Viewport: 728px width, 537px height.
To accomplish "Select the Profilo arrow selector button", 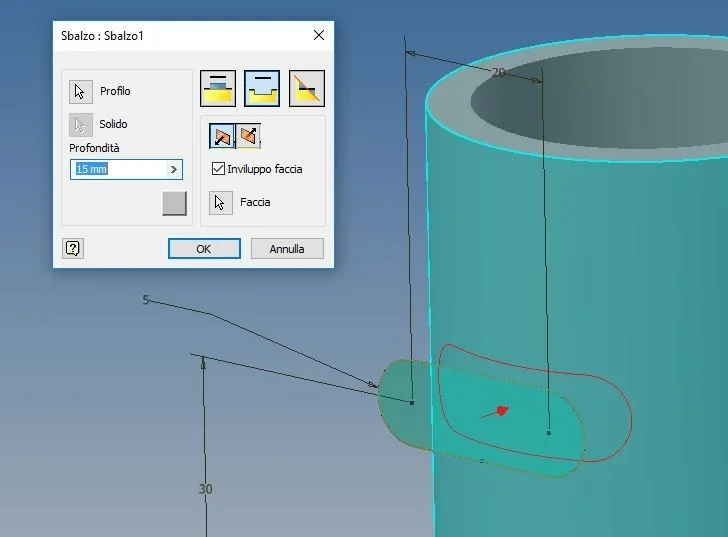I will [x=81, y=91].
